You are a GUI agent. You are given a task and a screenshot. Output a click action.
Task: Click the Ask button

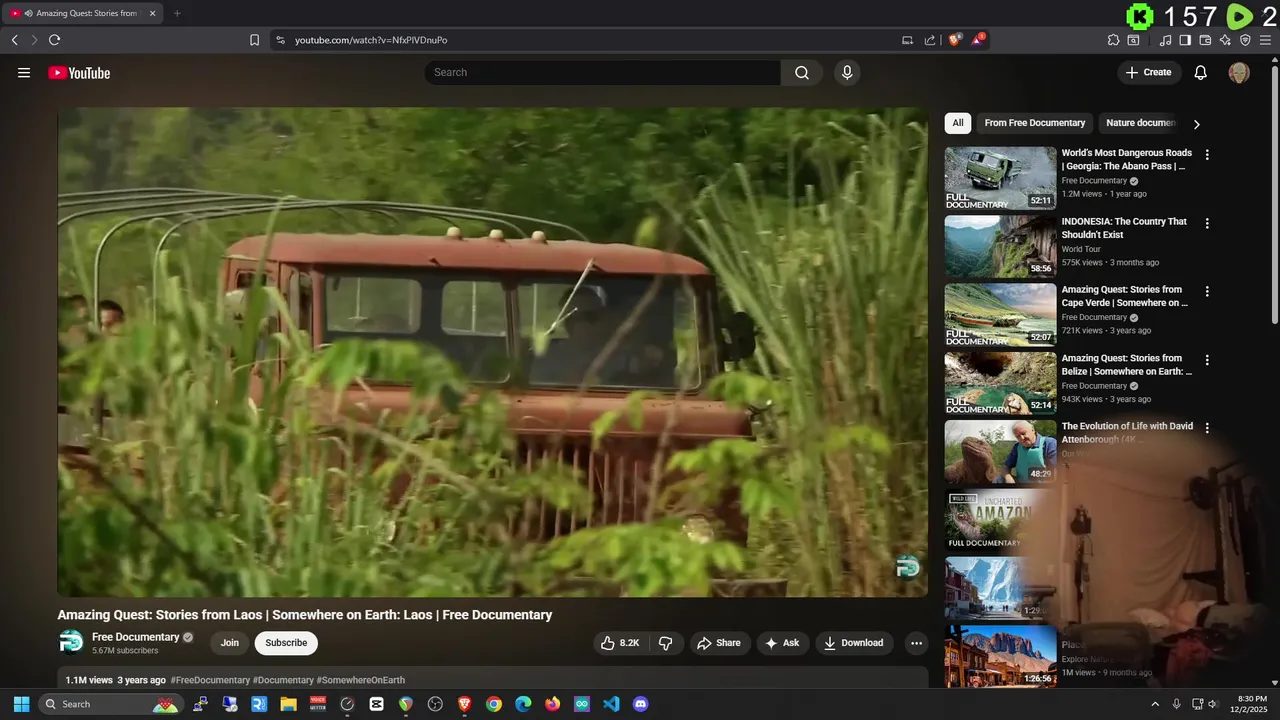tap(782, 643)
